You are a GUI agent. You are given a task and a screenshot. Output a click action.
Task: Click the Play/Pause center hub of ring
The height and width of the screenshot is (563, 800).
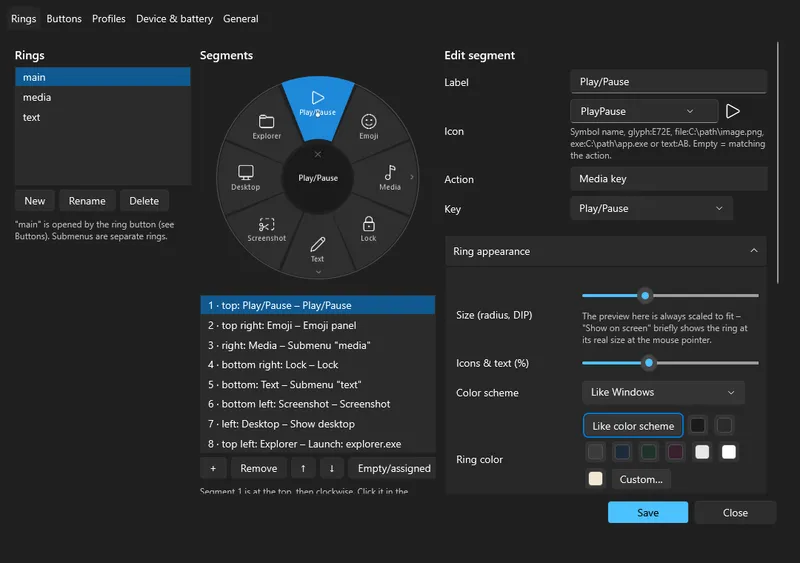point(318,178)
